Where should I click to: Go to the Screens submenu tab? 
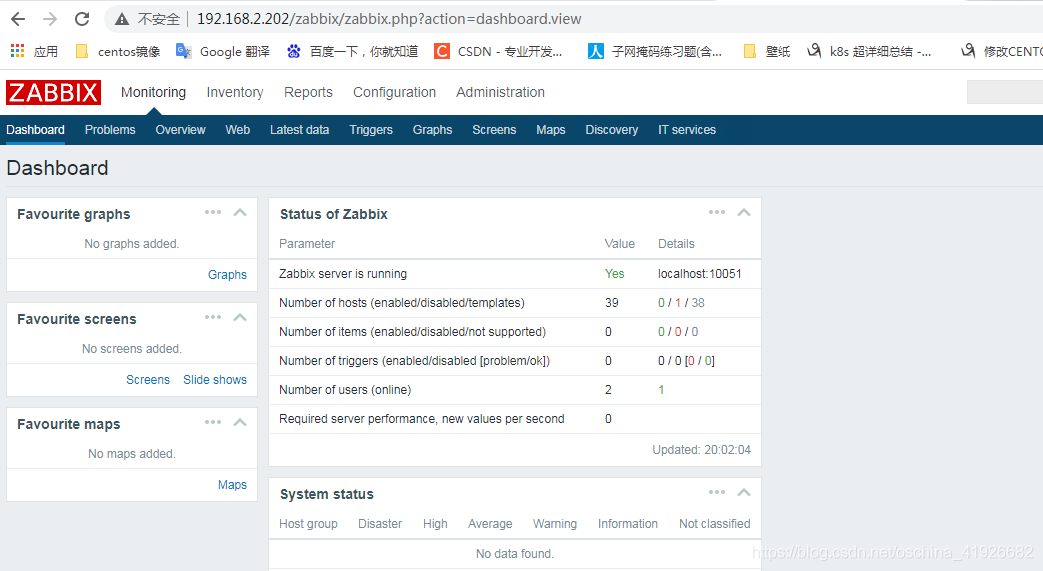click(494, 130)
